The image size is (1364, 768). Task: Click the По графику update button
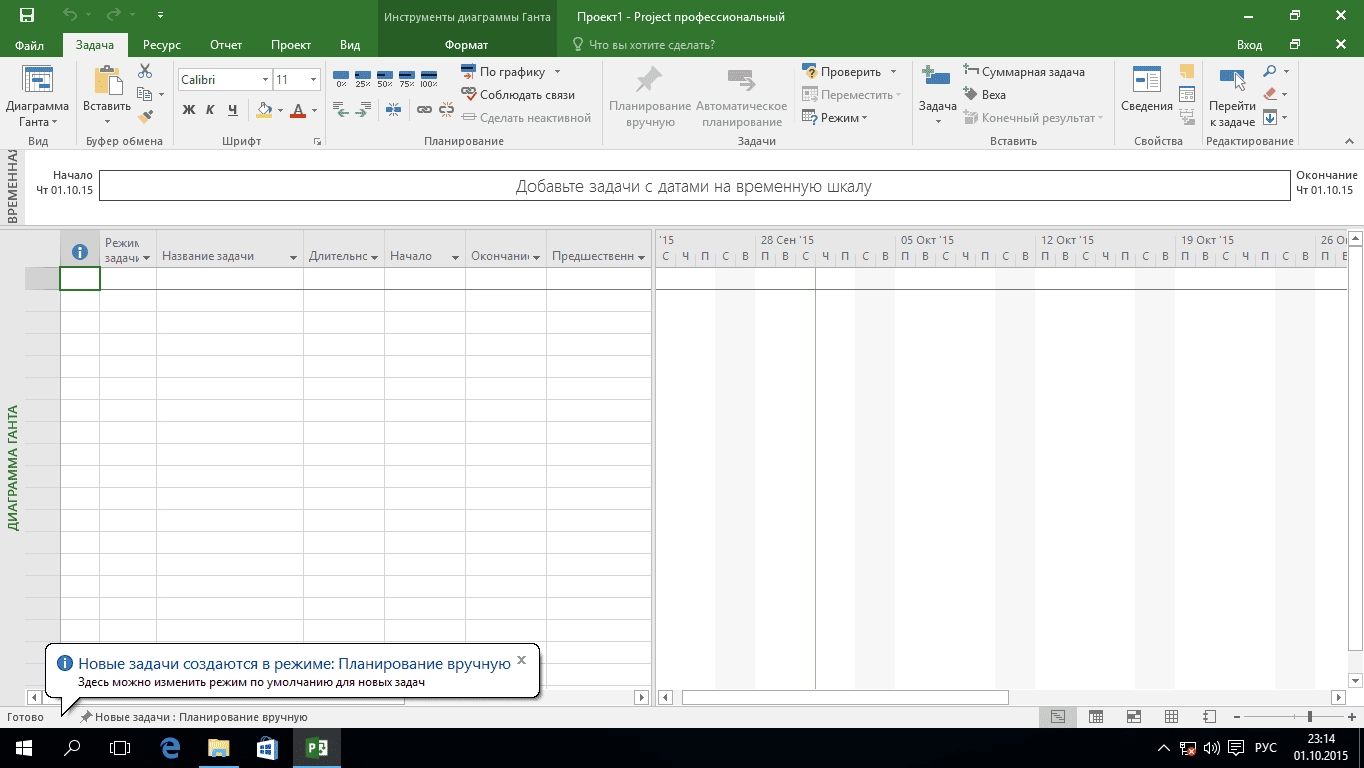[503, 72]
